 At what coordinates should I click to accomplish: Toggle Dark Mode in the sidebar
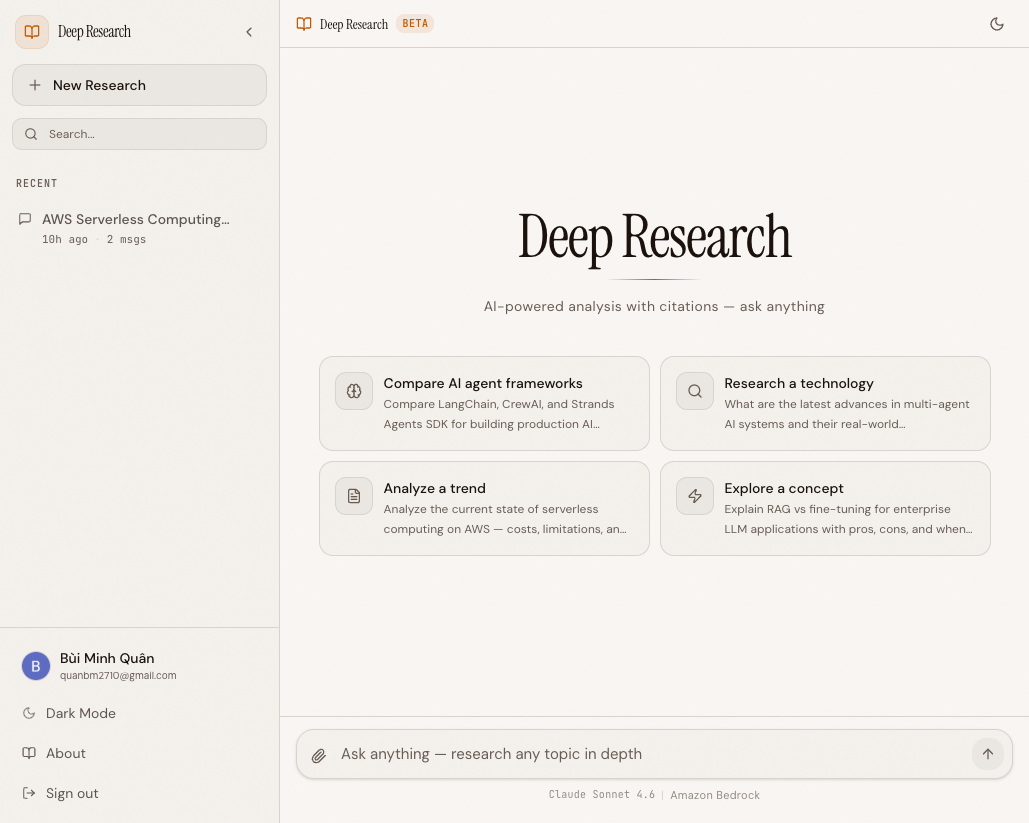pyautogui.click(x=139, y=713)
